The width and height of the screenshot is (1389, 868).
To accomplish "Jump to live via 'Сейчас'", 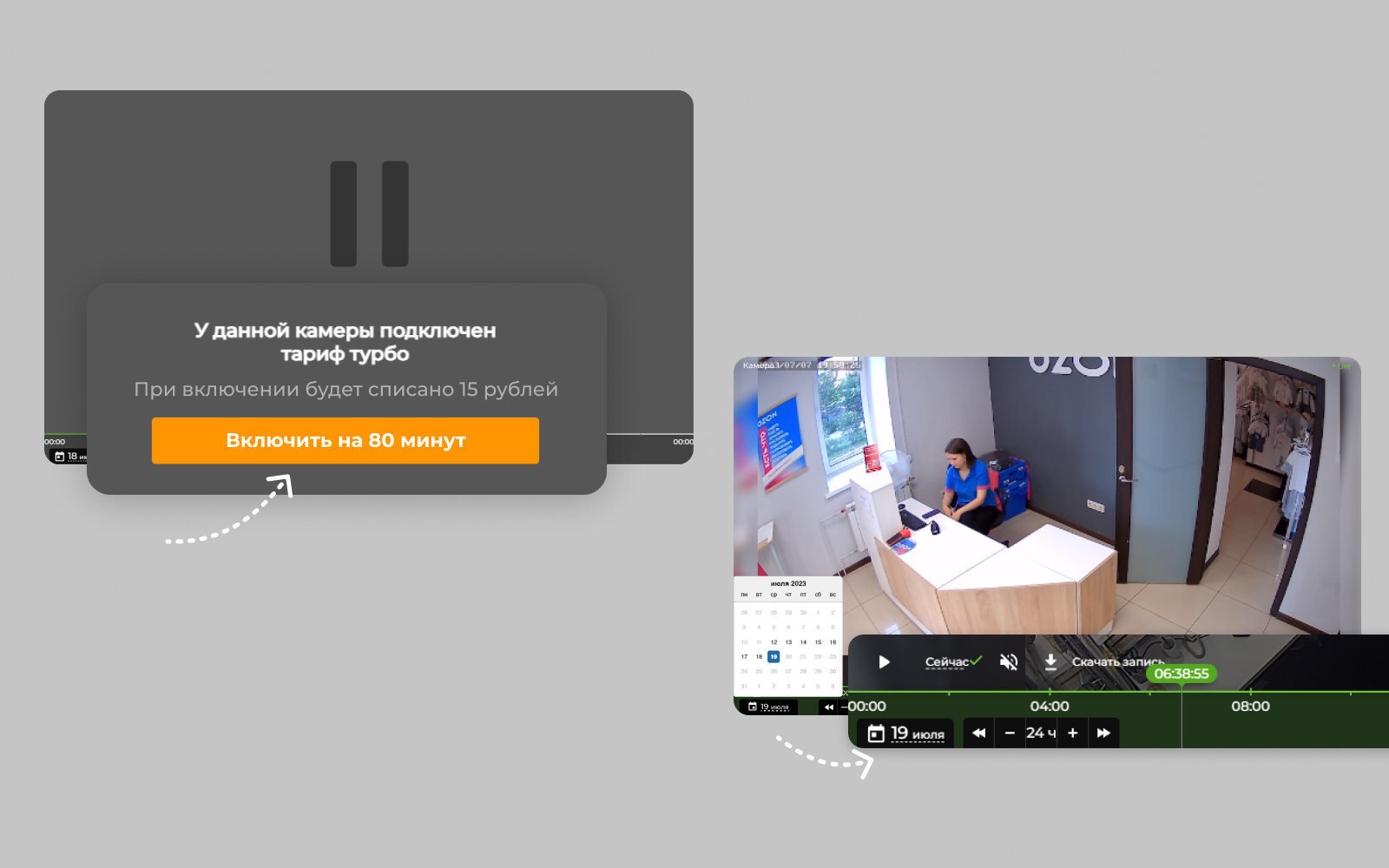I will [x=947, y=662].
